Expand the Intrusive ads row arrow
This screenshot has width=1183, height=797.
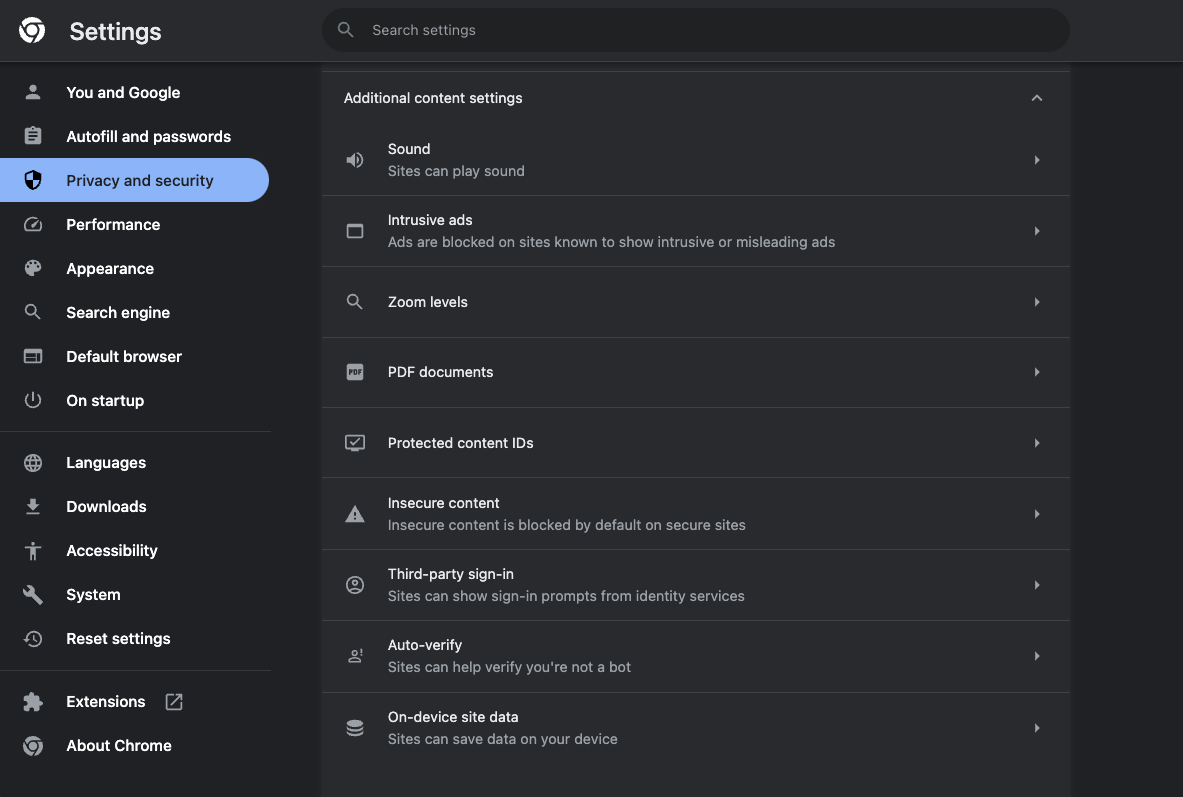tap(1037, 231)
